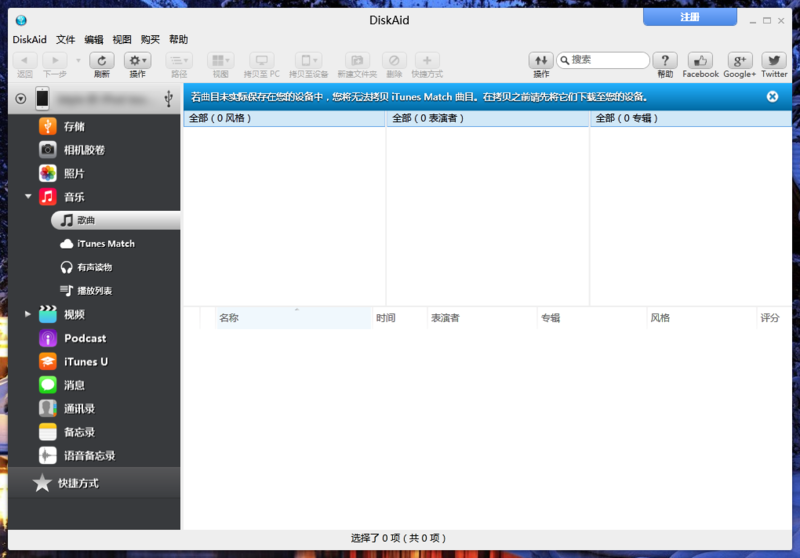Screen dimensions: 800x558
Task: Click the Shortcuts (快捷方式) star section
Action: 94,483
